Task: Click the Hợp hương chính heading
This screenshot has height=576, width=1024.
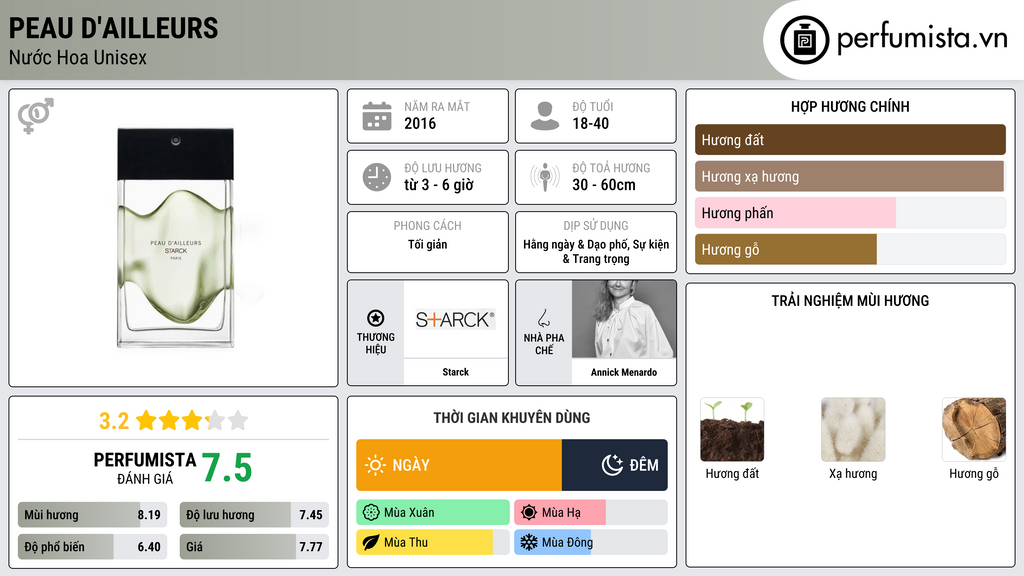Action: coord(850,106)
